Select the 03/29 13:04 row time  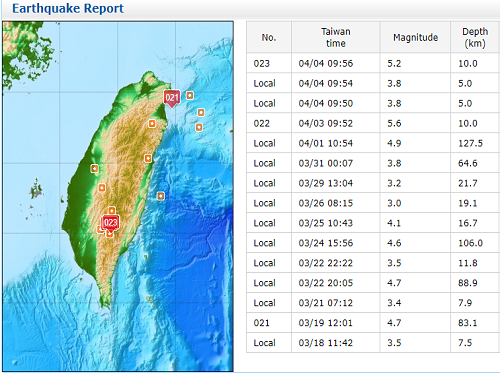326,183
